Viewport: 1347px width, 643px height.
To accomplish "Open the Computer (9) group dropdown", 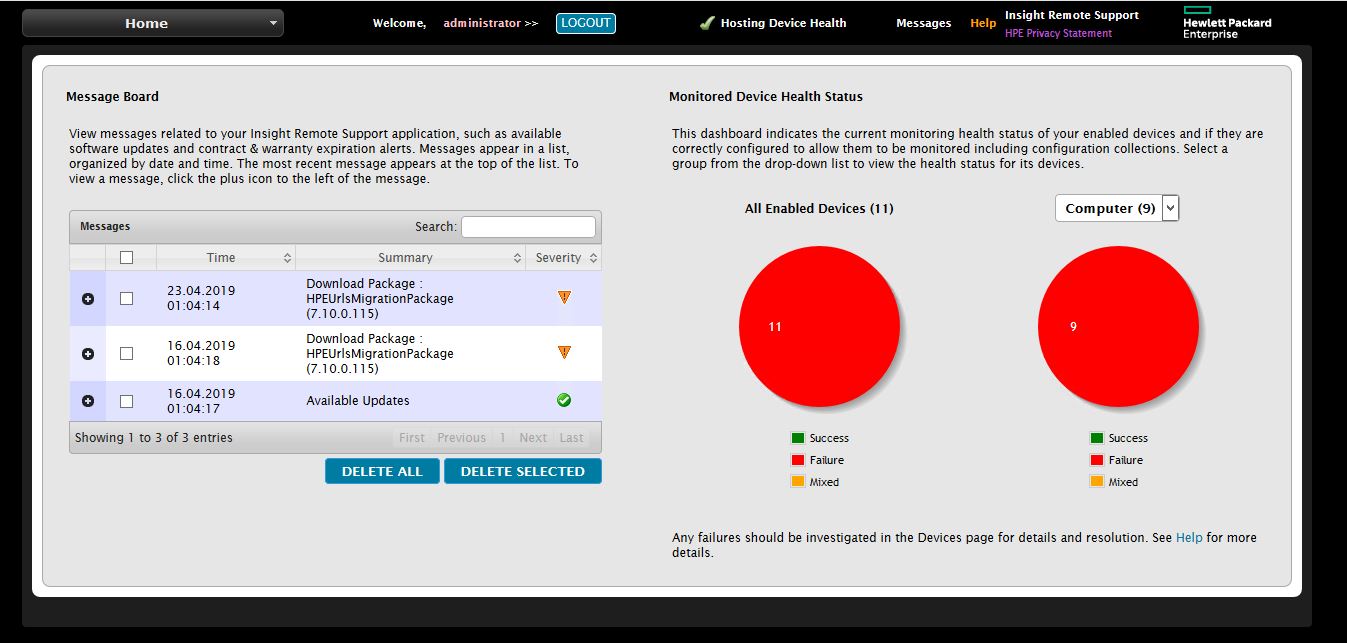I will pyautogui.click(x=1117, y=208).
